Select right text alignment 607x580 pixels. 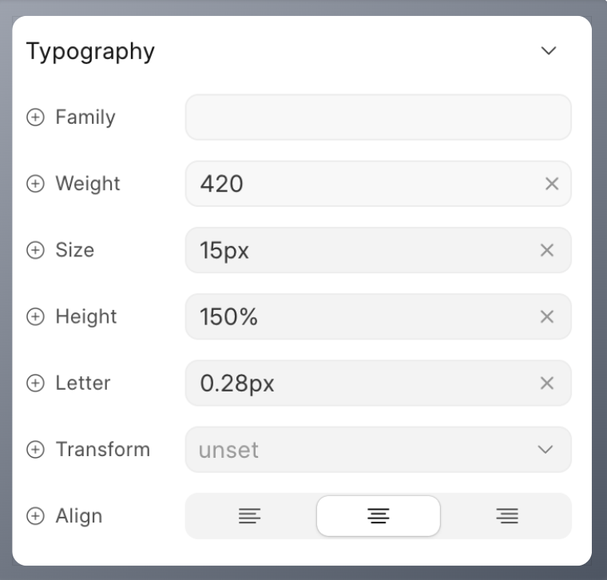(507, 516)
